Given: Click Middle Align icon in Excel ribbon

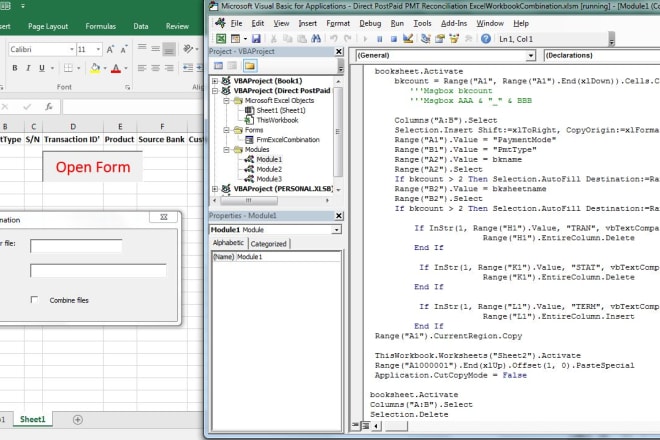Looking at the screenshot, I should point(156,49).
